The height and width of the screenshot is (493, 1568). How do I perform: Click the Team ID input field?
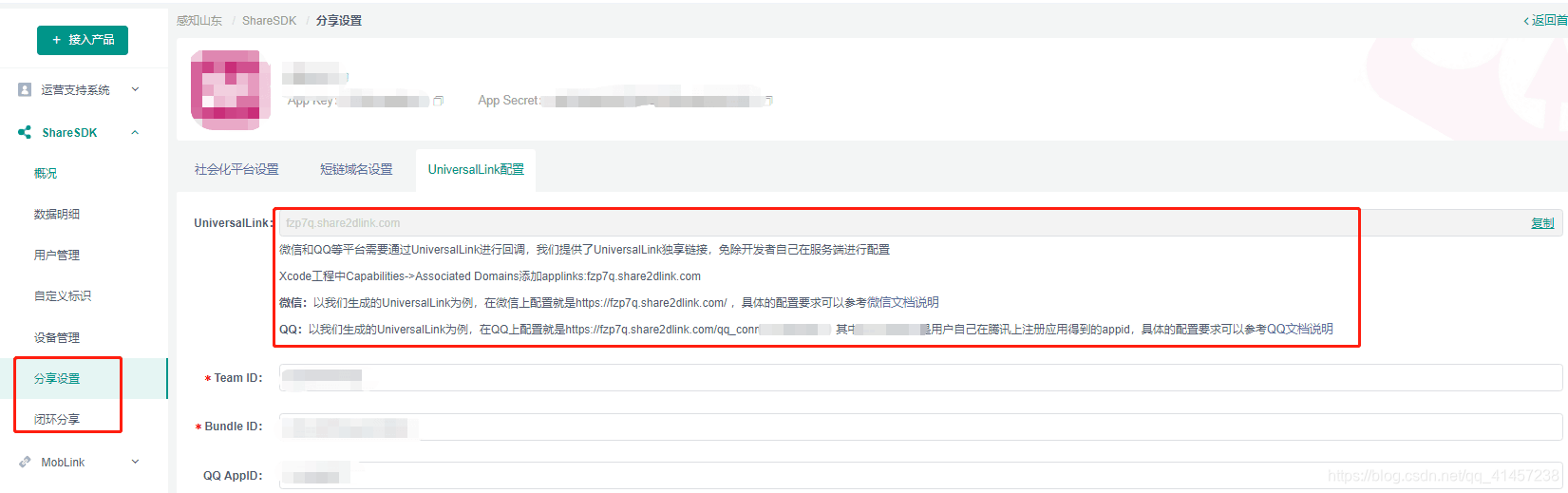[920, 378]
